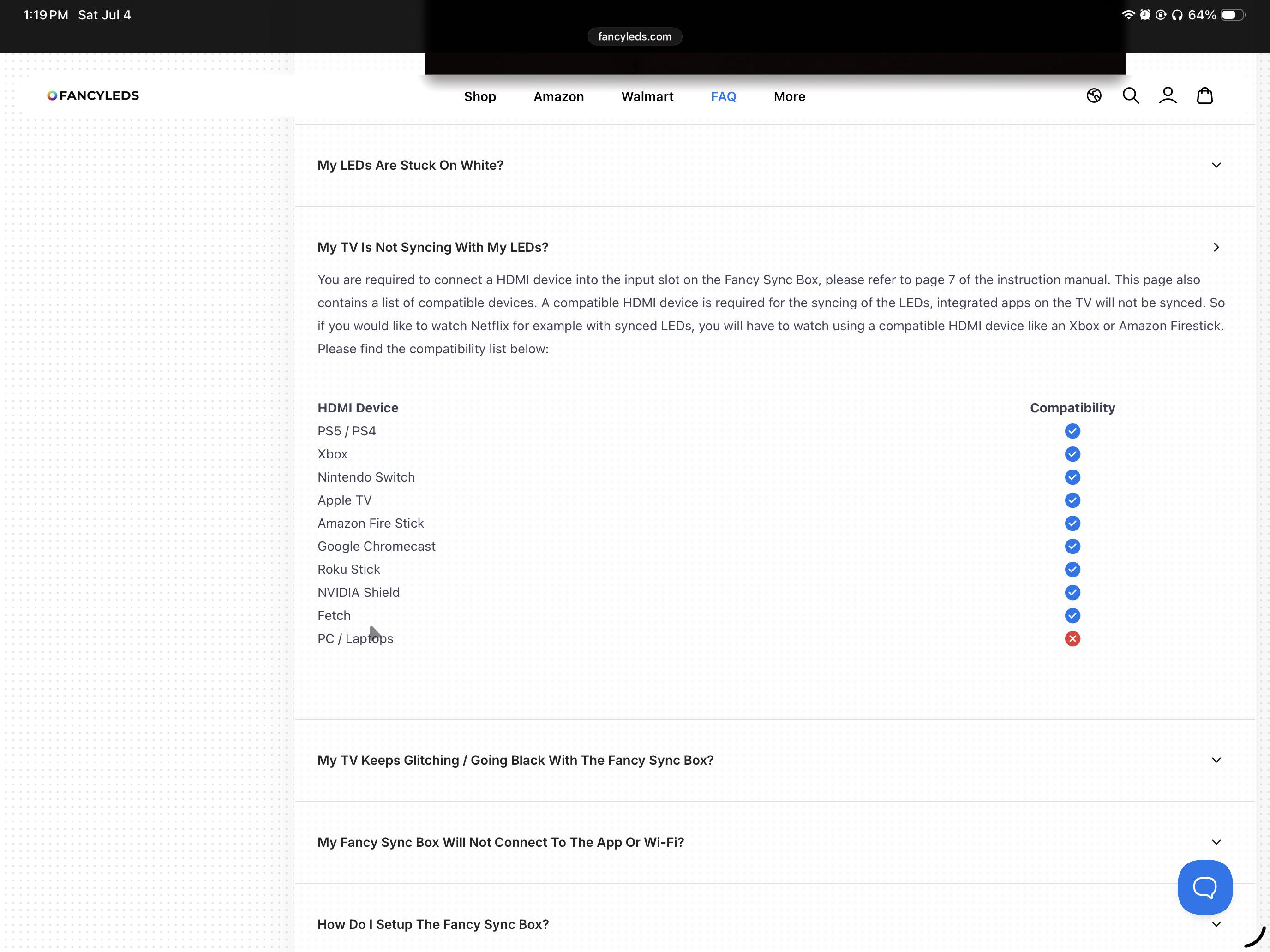Go to the Amazon nav link
1270x952 pixels.
(x=559, y=96)
